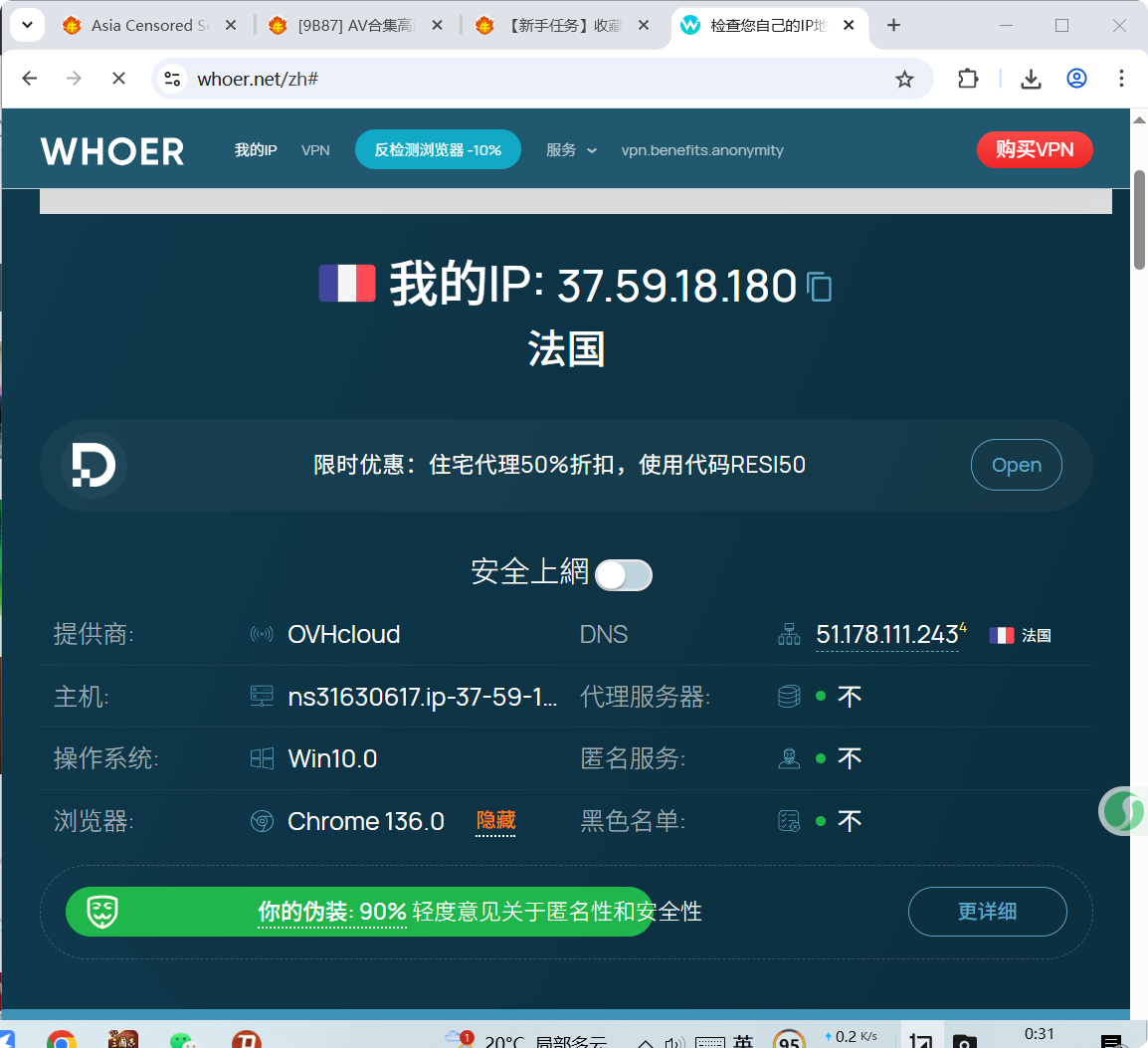Click the taskbar clock showing 0:31

point(1039,1035)
